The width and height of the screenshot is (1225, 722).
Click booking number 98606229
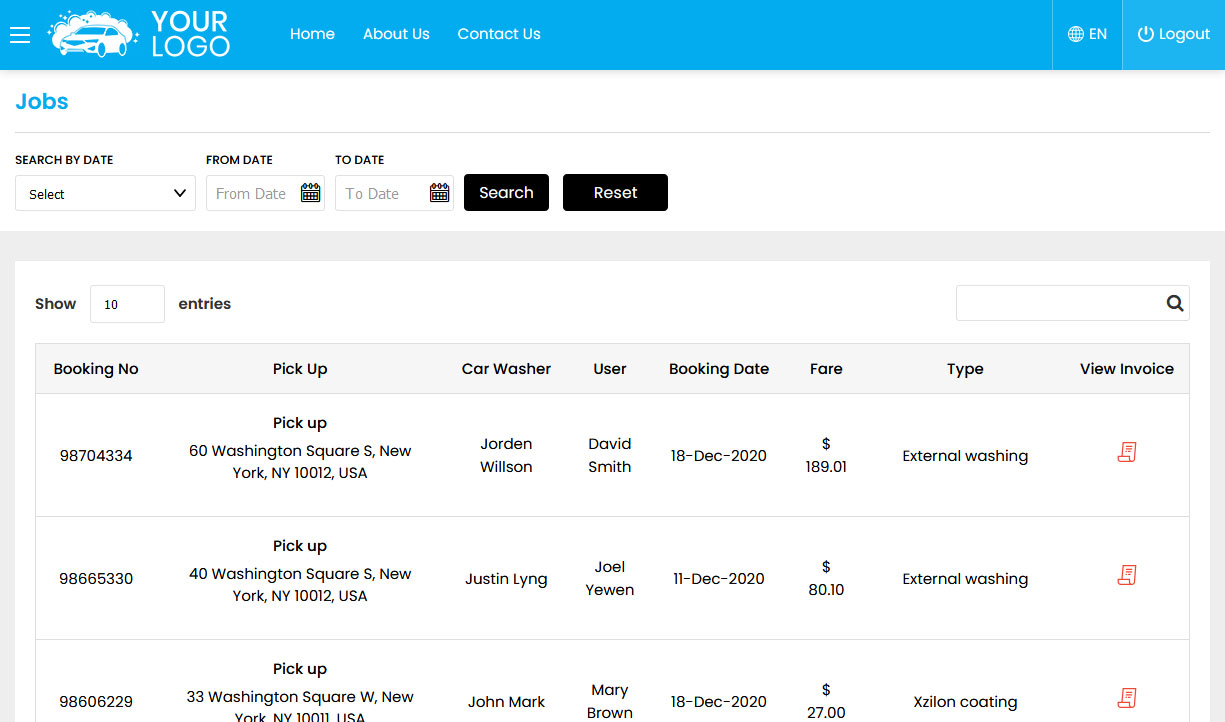tap(96, 702)
